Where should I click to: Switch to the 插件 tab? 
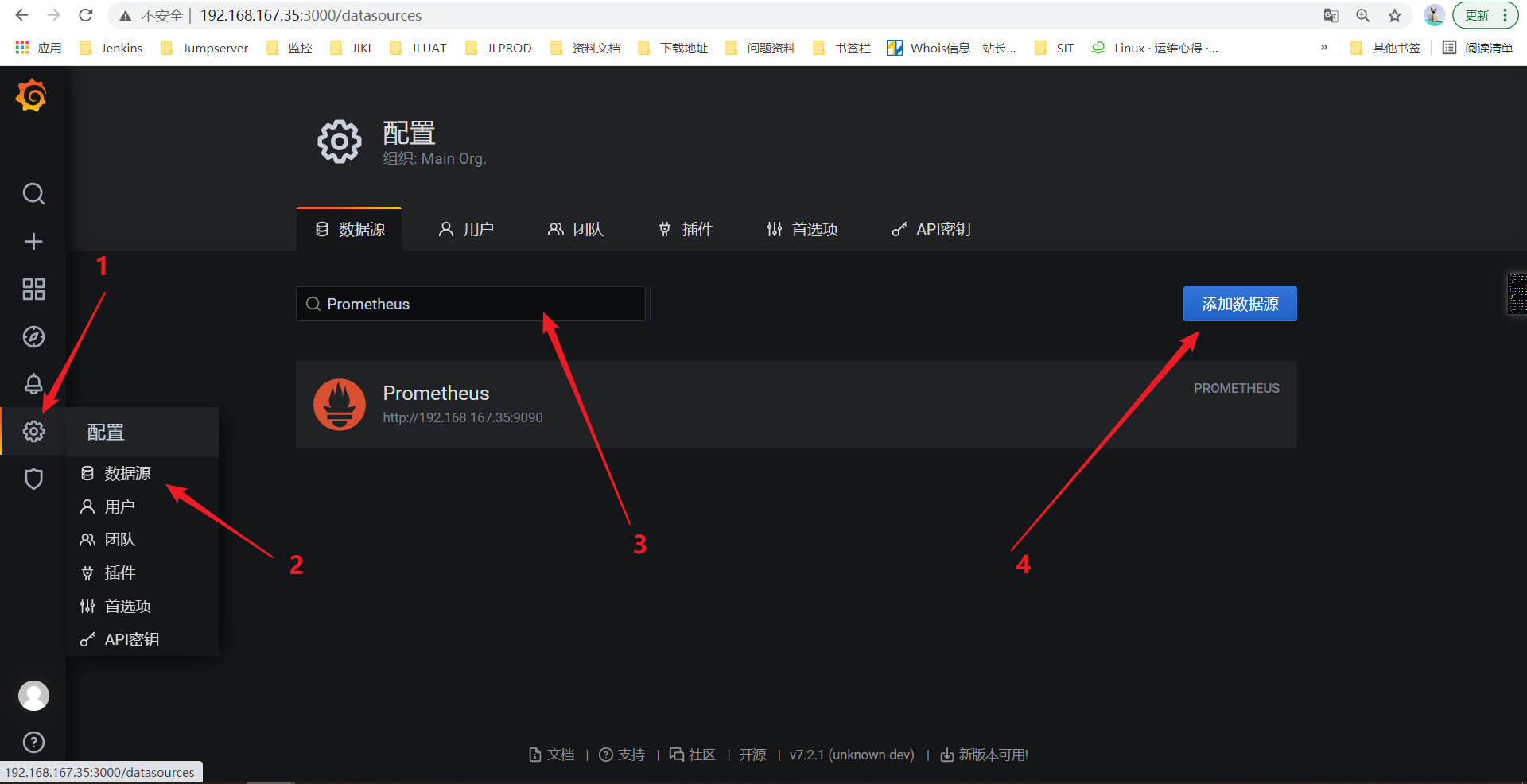[x=685, y=229]
